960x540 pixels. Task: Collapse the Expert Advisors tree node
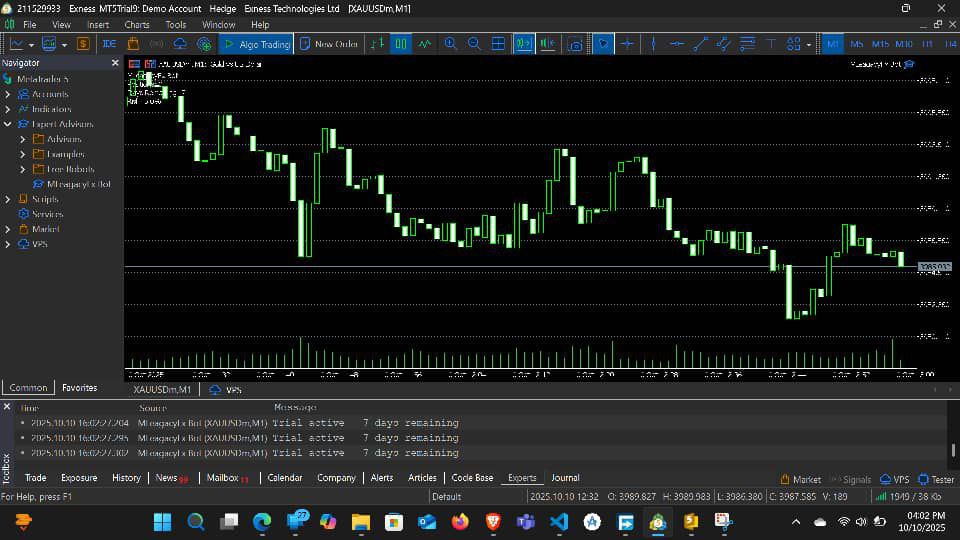point(8,124)
